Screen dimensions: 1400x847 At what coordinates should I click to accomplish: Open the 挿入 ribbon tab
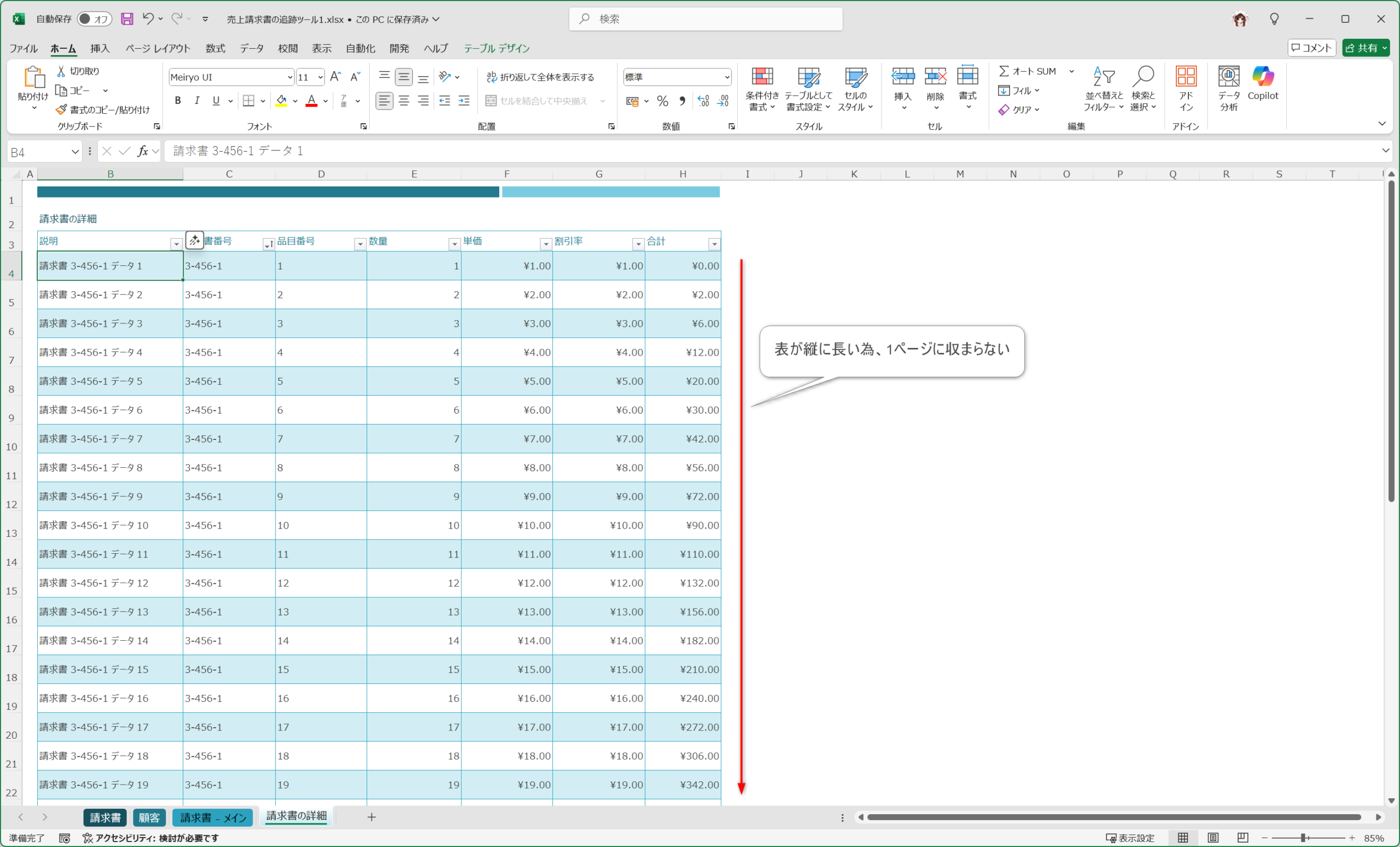(100, 48)
